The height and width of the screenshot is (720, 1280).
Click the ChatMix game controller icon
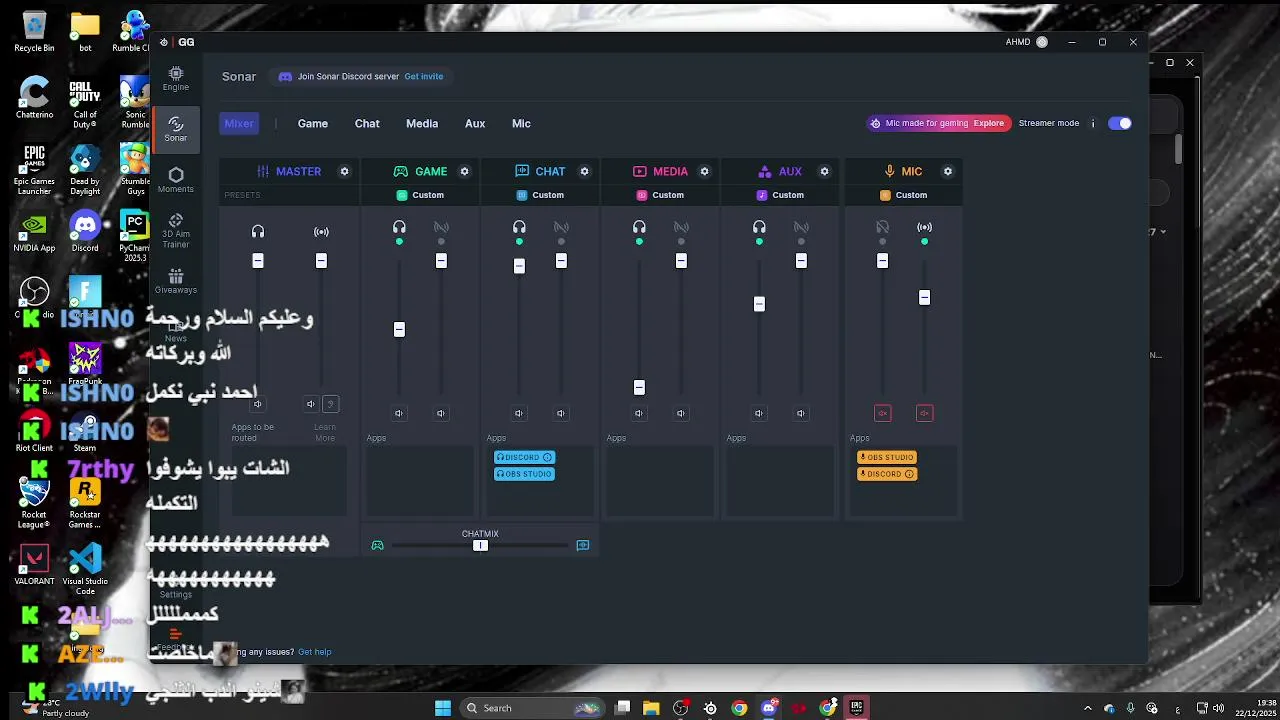point(377,545)
